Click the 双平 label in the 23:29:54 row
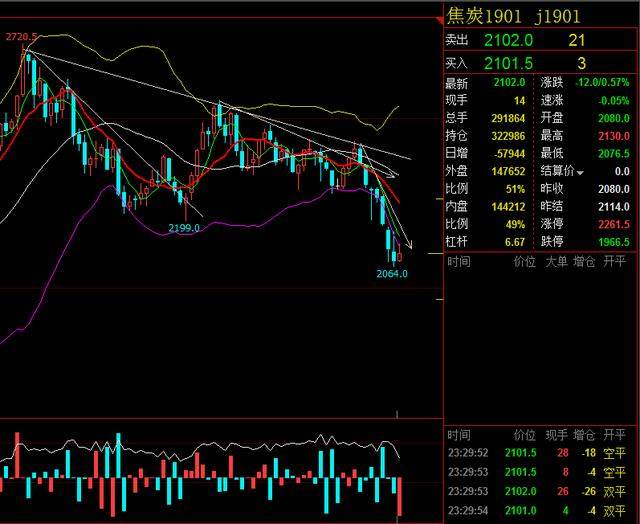This screenshot has width=640, height=524. [614, 511]
